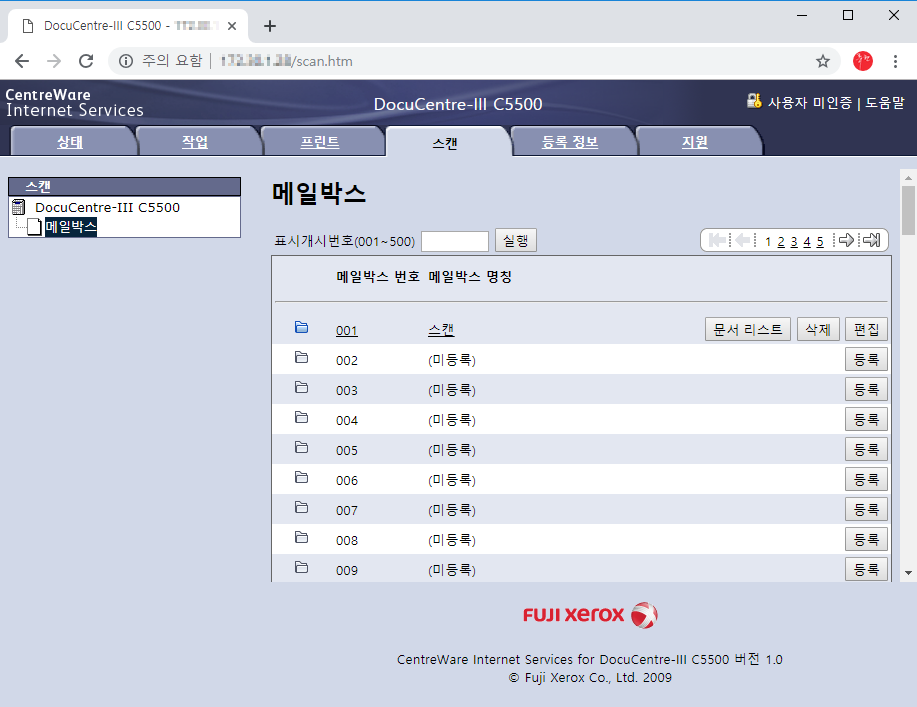
Task: Click 문서 리스트 button for mailbox 001
Action: click(748, 329)
